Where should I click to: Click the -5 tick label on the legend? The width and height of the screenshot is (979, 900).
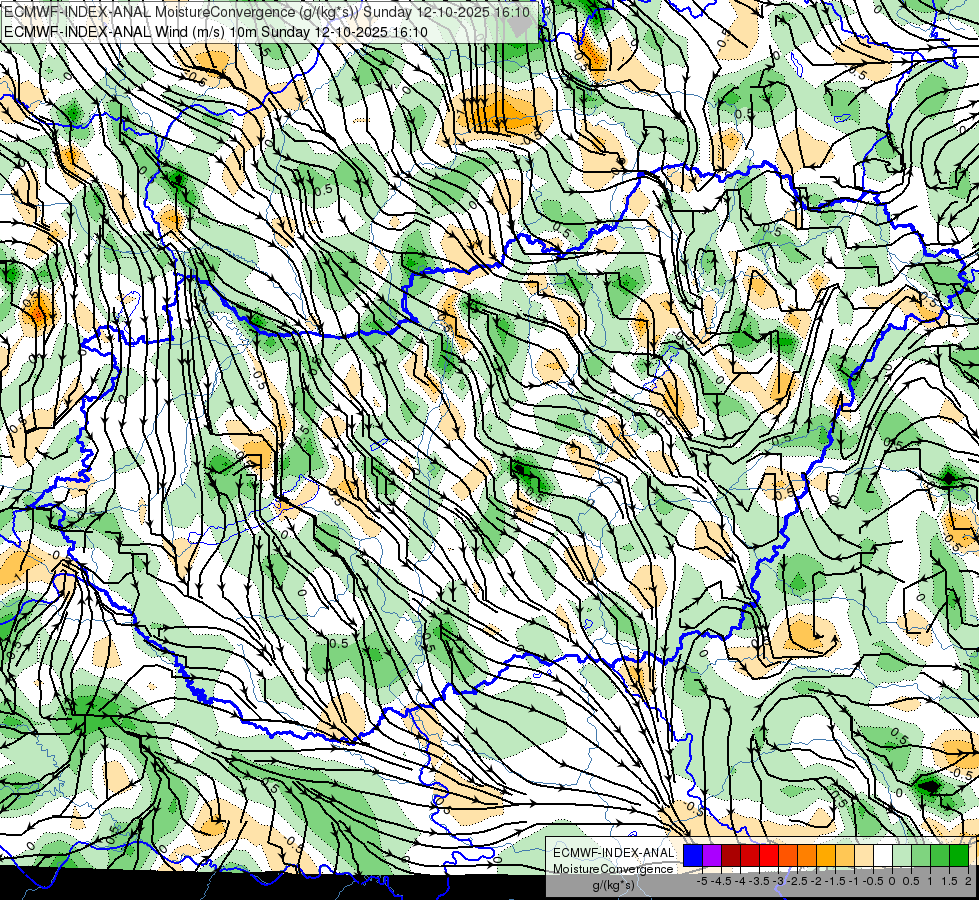(702, 881)
